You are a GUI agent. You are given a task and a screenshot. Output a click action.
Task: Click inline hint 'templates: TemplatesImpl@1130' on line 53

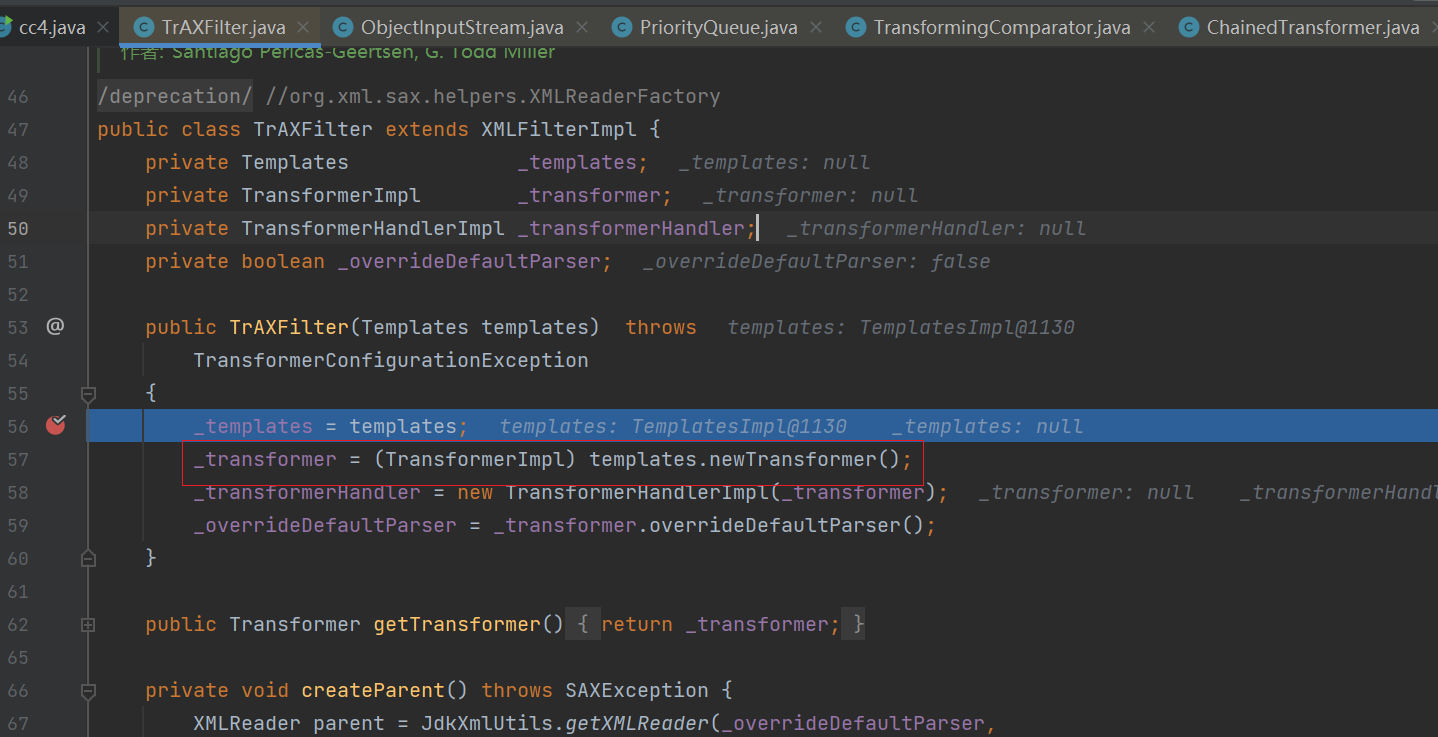click(901, 327)
